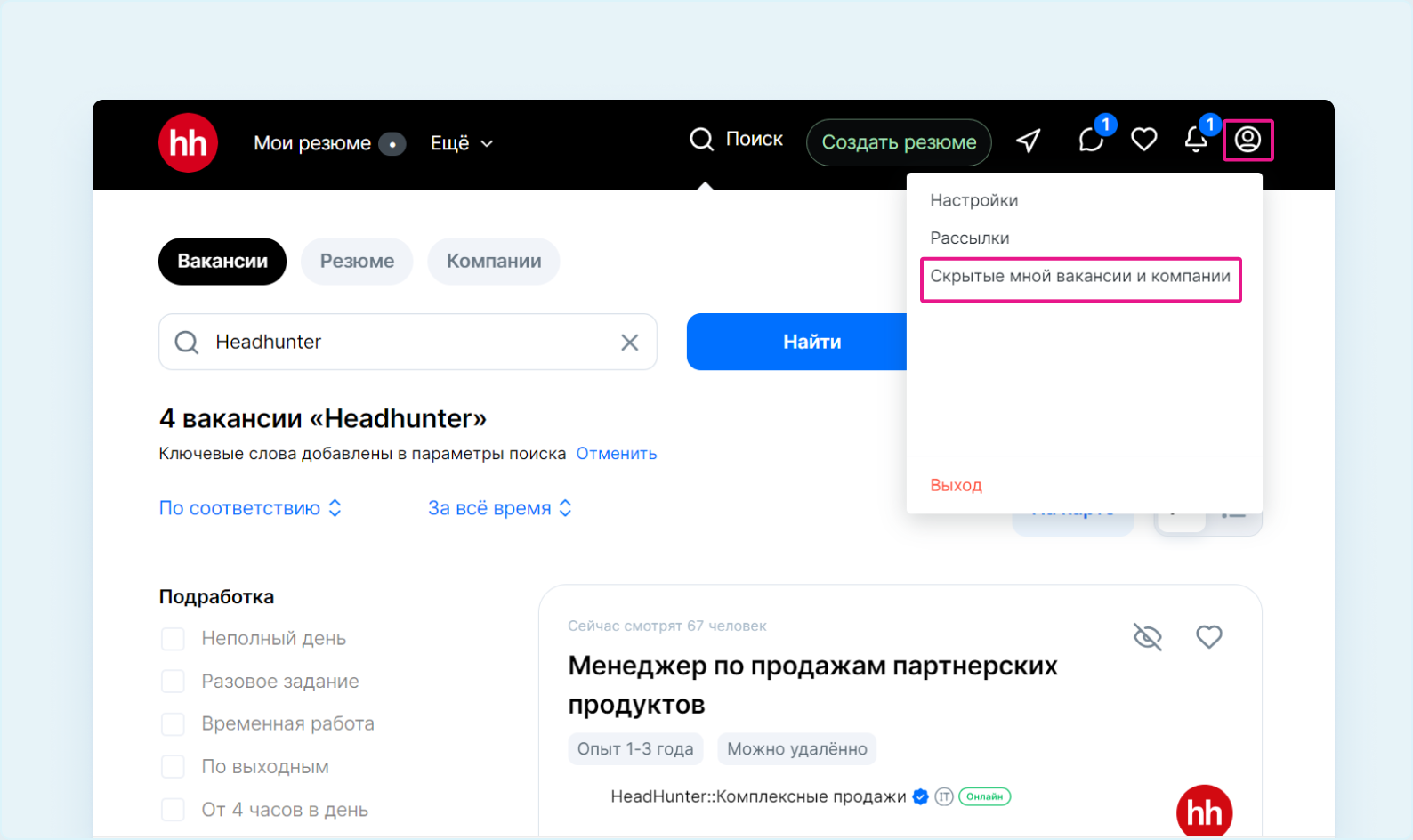This screenshot has width=1413, height=840.
Task: Click the Отменить link
Action: click(617, 454)
